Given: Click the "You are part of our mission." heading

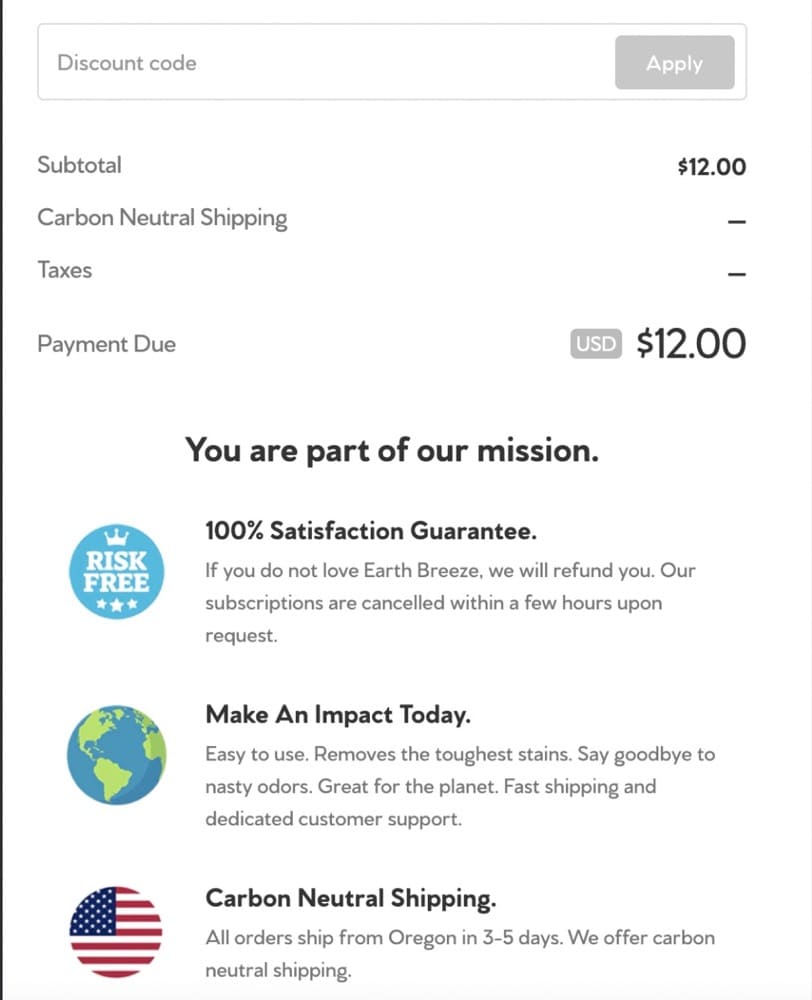Looking at the screenshot, I should click(392, 450).
